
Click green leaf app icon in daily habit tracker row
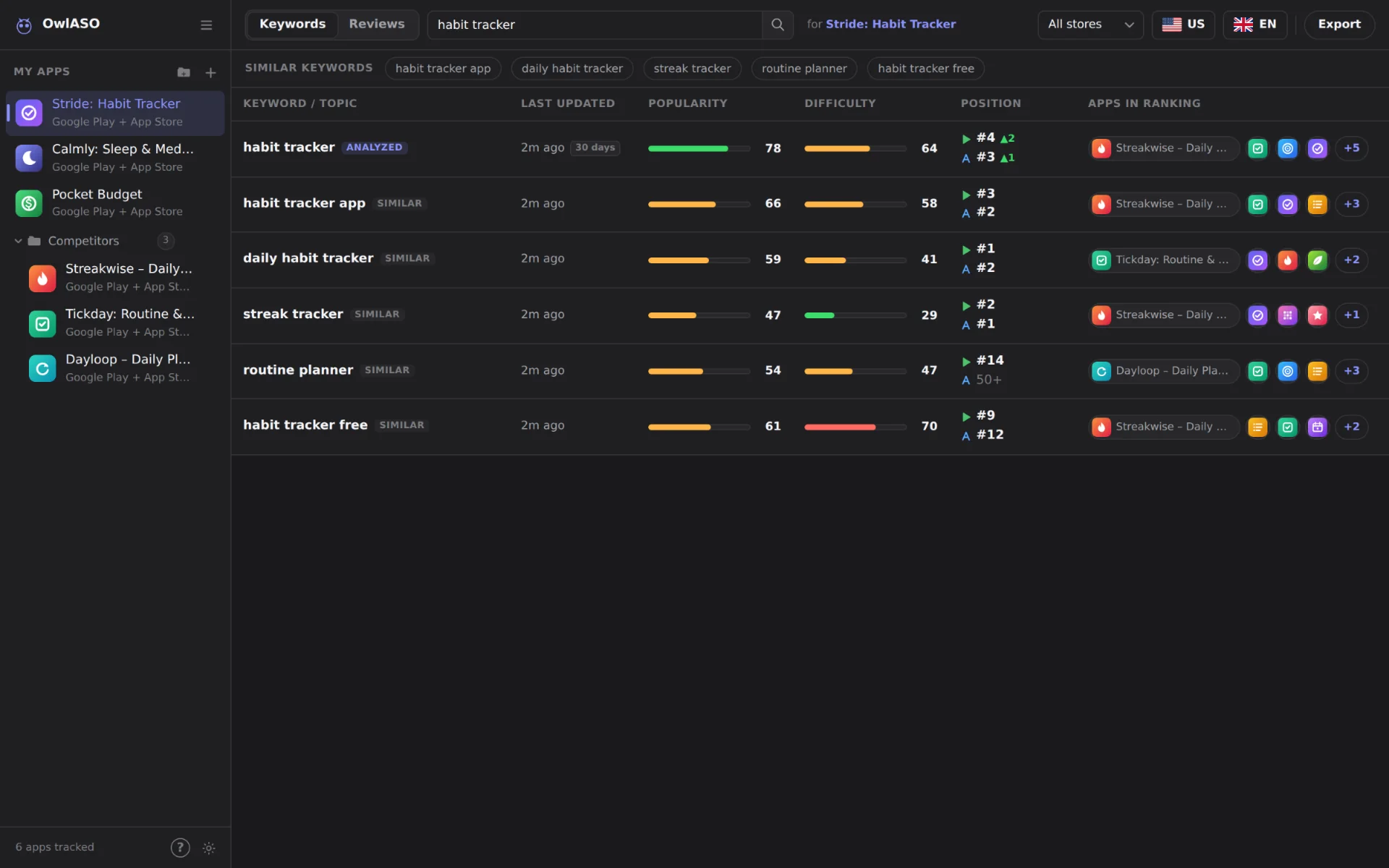click(x=1317, y=260)
